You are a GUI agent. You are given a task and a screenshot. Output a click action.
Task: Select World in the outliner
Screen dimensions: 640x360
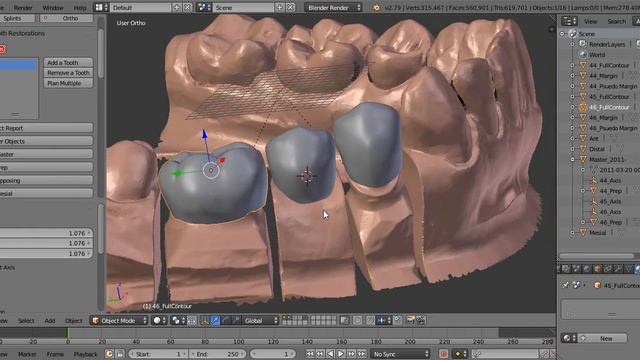pyautogui.click(x=597, y=55)
